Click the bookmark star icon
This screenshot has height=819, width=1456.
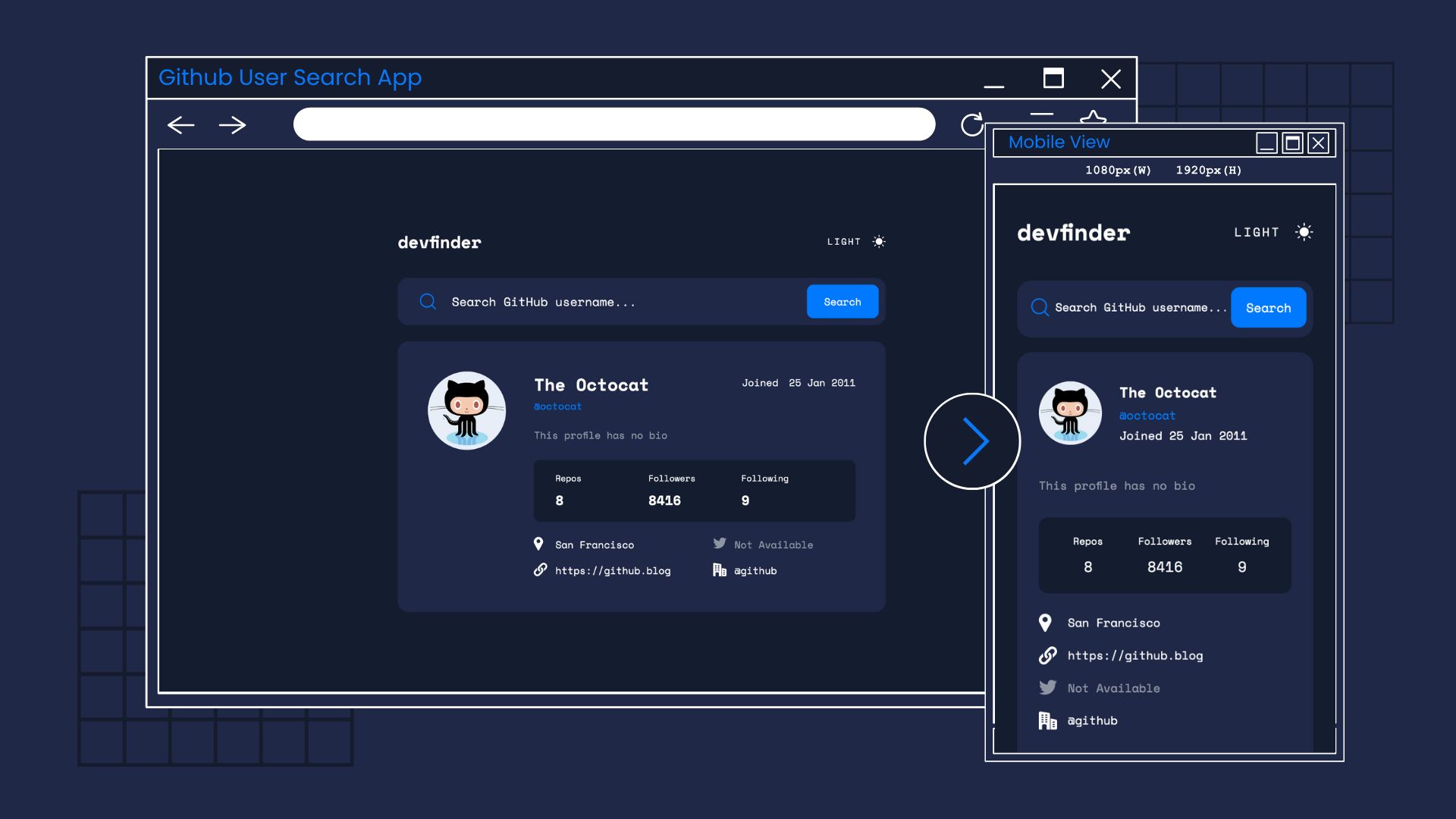point(1093,117)
